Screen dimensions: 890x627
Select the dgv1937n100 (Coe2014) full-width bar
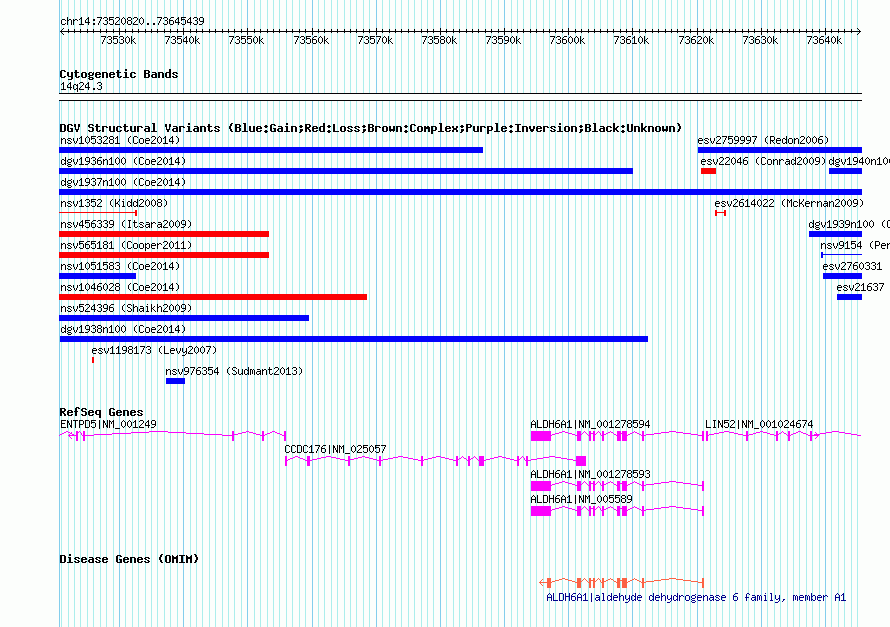460,192
